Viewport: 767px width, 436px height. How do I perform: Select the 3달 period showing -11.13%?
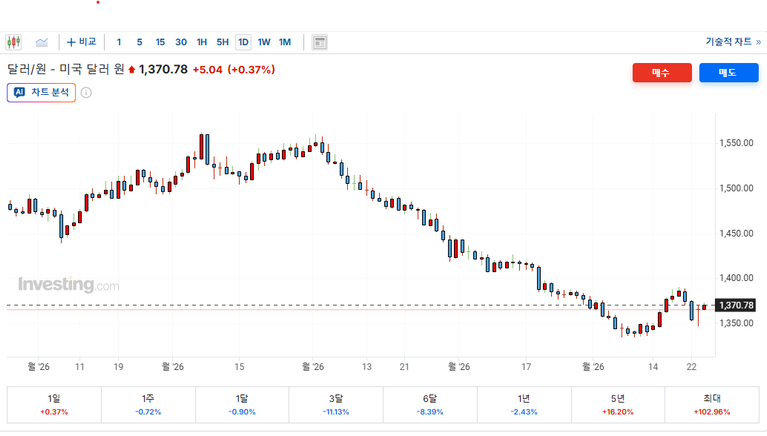[336, 405]
